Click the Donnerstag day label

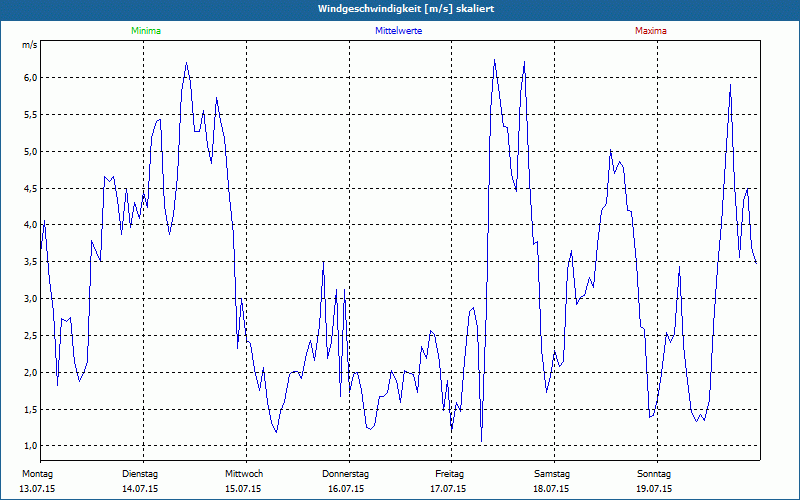pos(345,474)
